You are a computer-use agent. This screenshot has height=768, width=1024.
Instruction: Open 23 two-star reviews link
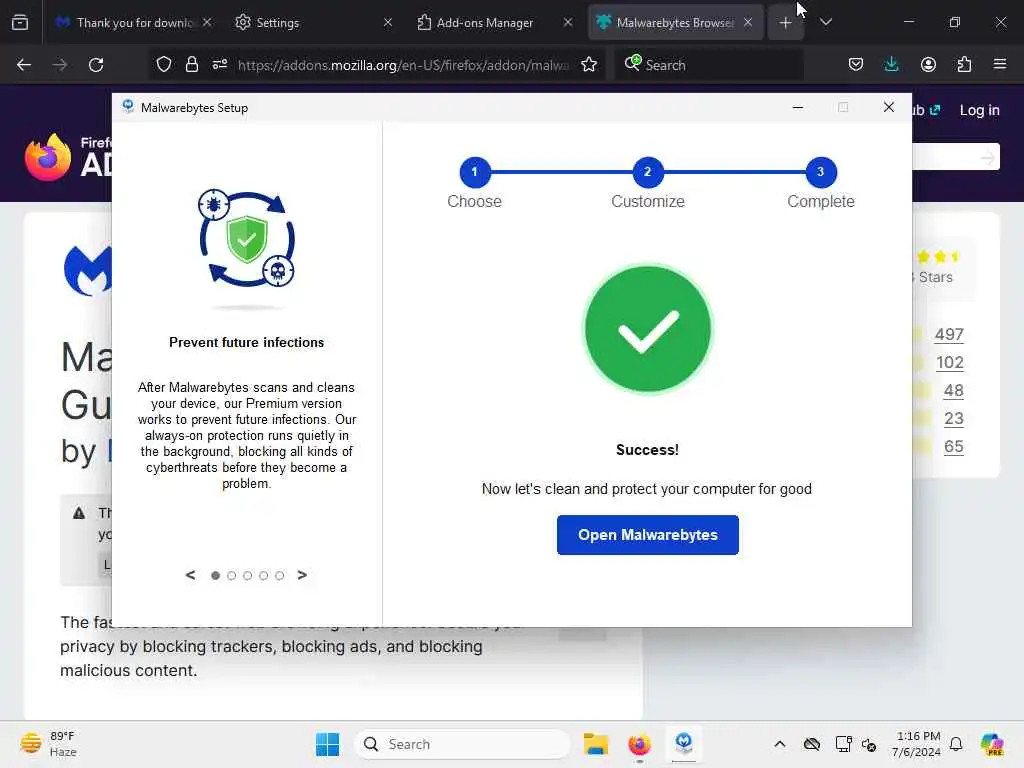(x=953, y=419)
